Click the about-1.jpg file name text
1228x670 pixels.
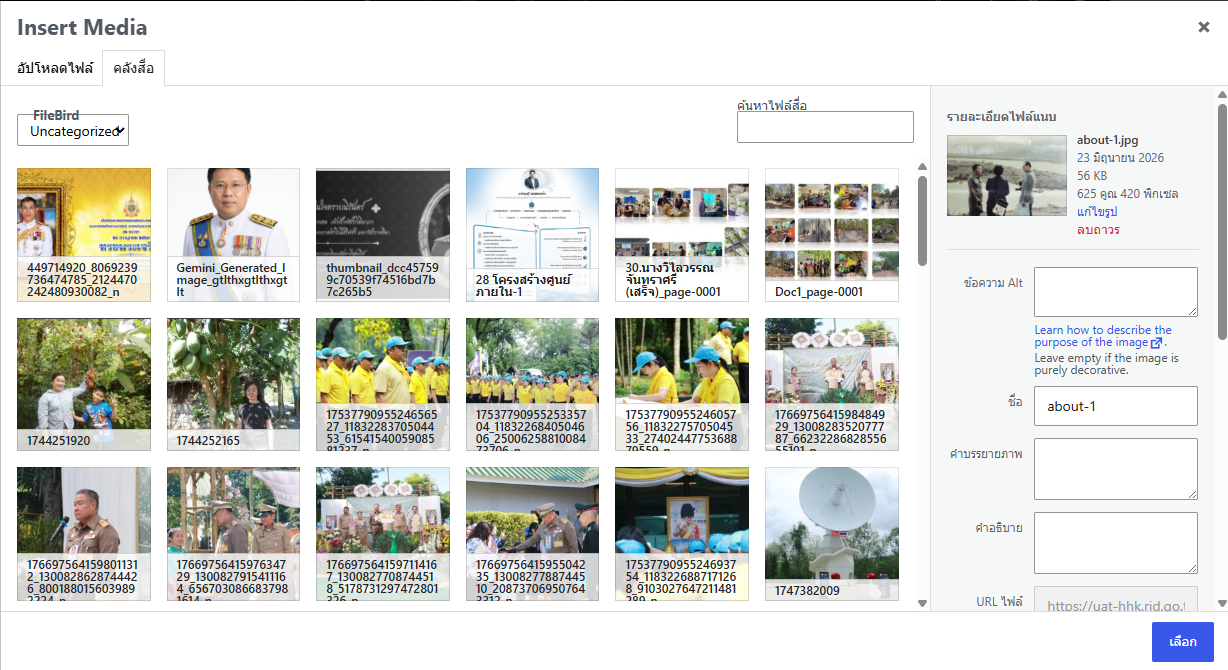[1108, 140]
